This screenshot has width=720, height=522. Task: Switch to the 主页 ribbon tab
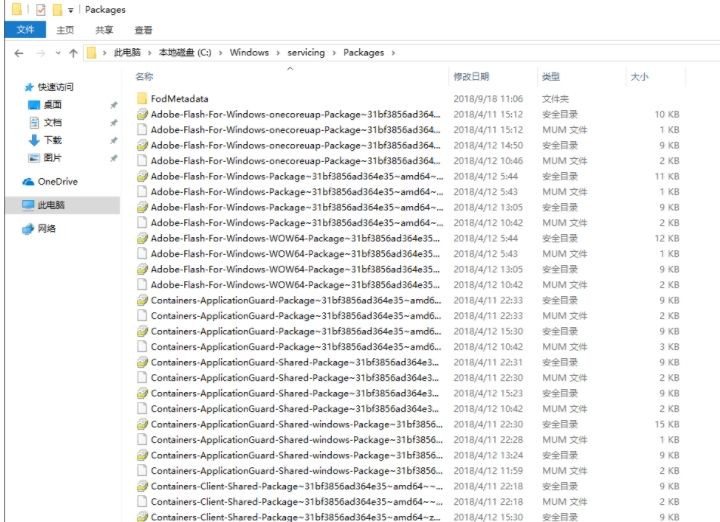coord(65,30)
